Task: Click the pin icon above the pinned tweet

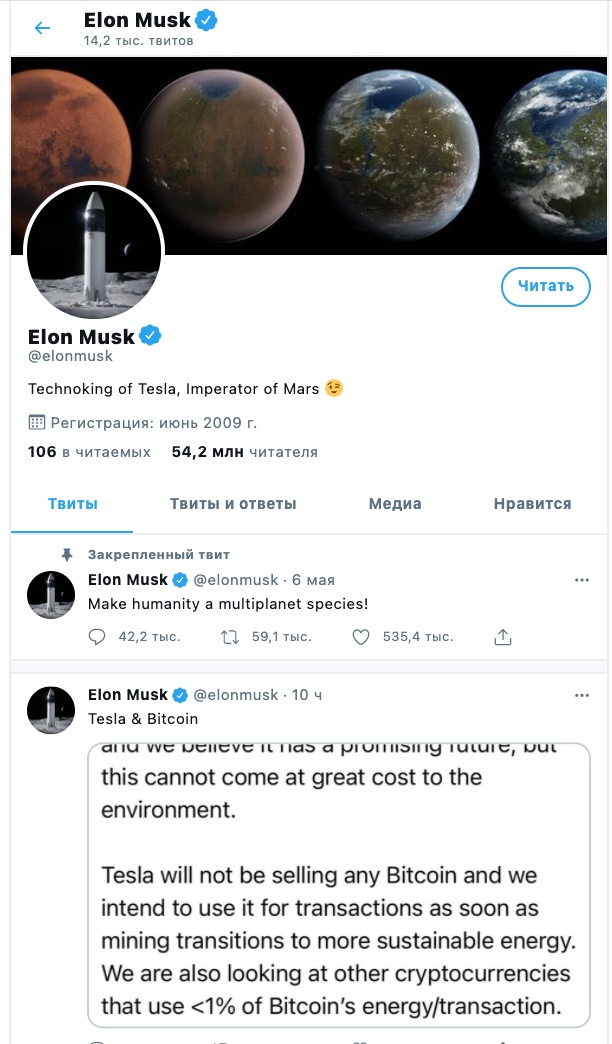Action: click(67, 554)
